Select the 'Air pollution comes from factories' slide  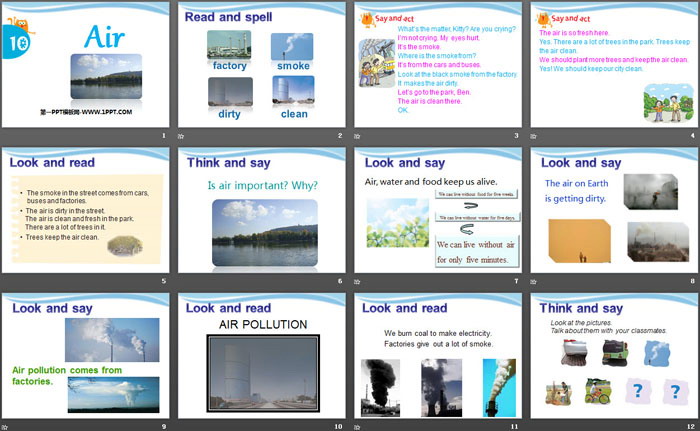85,356
